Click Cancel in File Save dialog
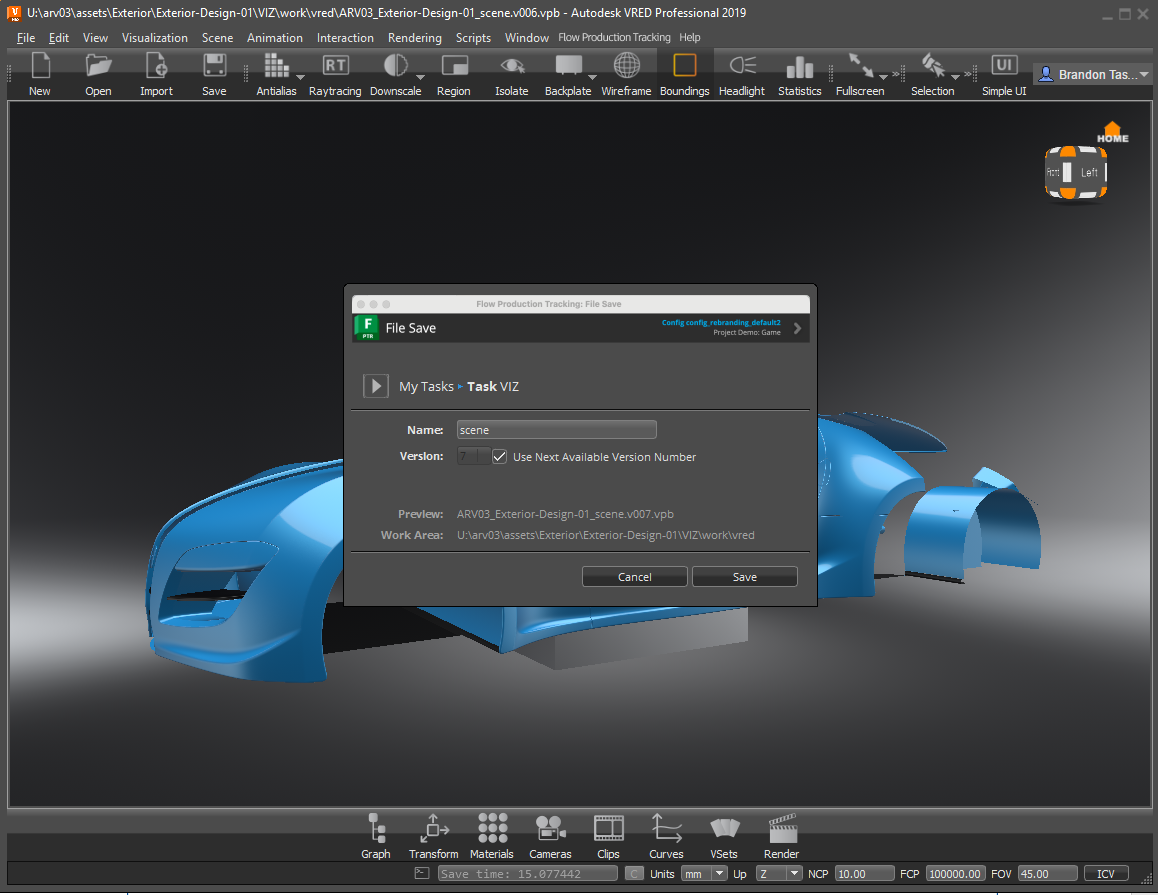 pos(634,577)
